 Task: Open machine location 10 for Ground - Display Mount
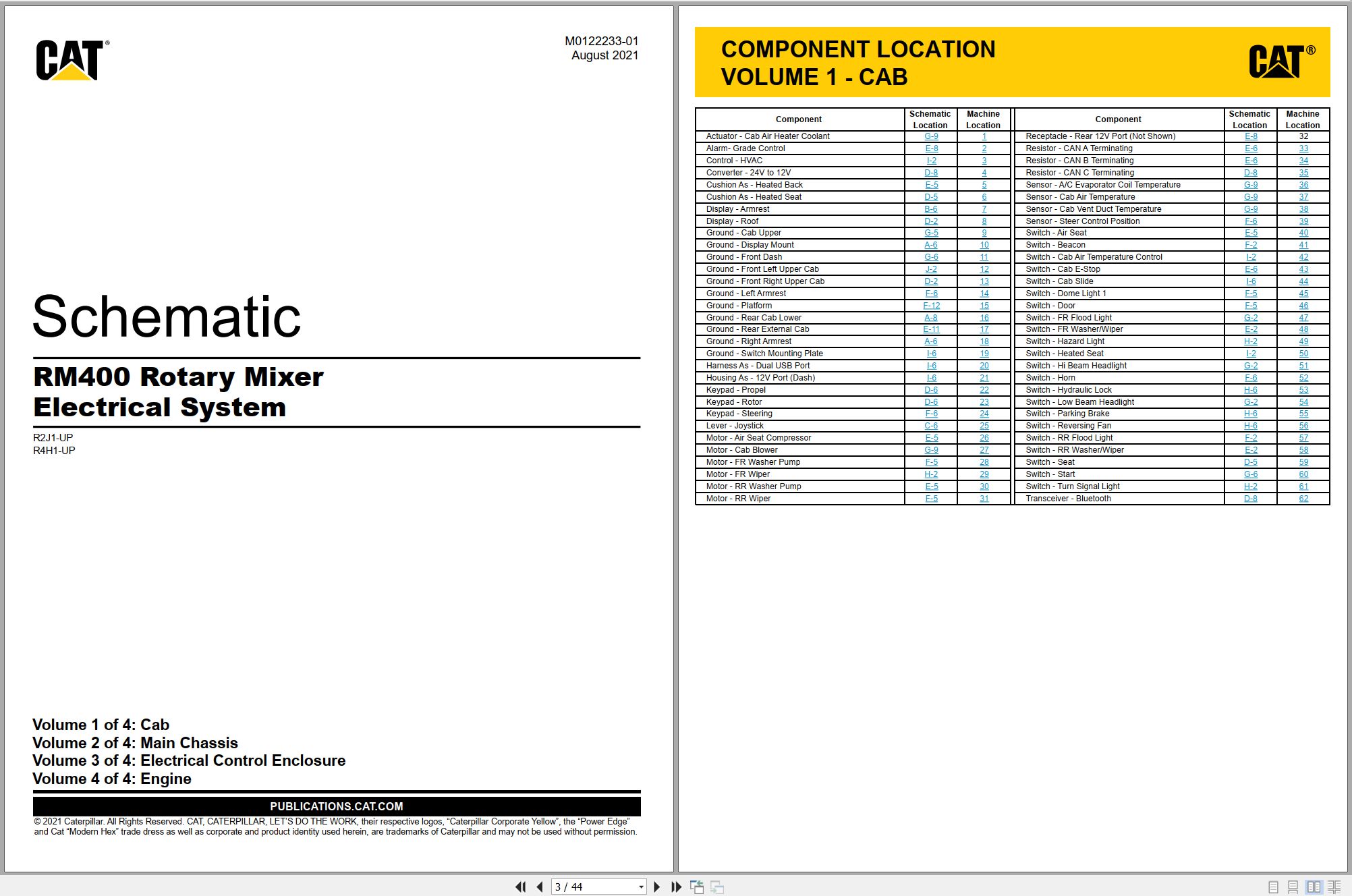point(984,245)
